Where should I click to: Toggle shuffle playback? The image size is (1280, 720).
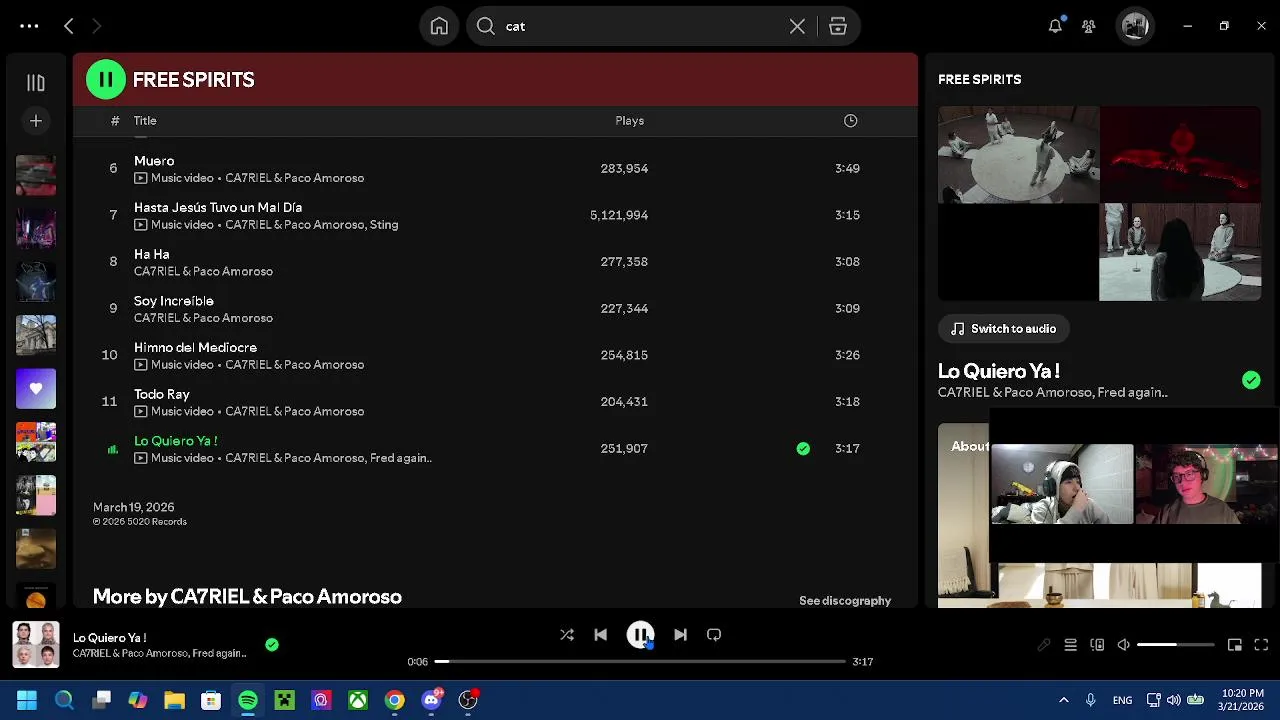tap(567, 634)
